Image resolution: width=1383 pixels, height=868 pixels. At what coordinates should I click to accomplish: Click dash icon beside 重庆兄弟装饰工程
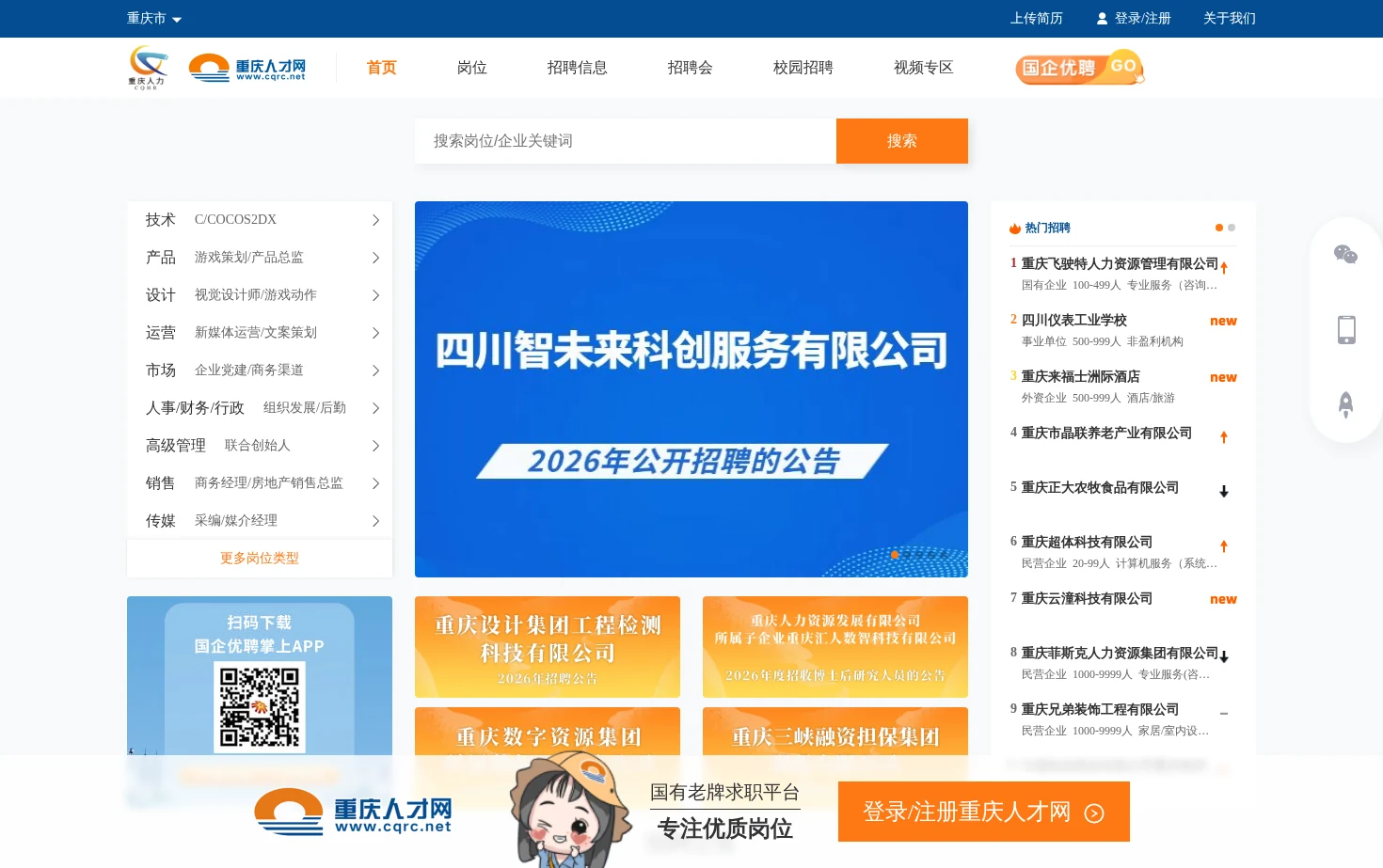1224,714
